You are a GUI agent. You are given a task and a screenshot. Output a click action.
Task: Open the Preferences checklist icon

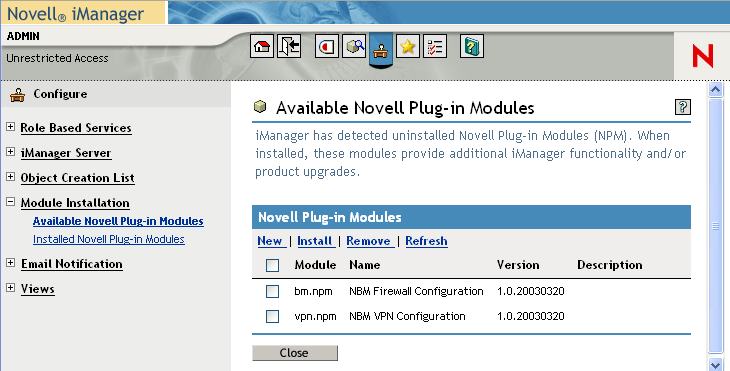tap(435, 46)
